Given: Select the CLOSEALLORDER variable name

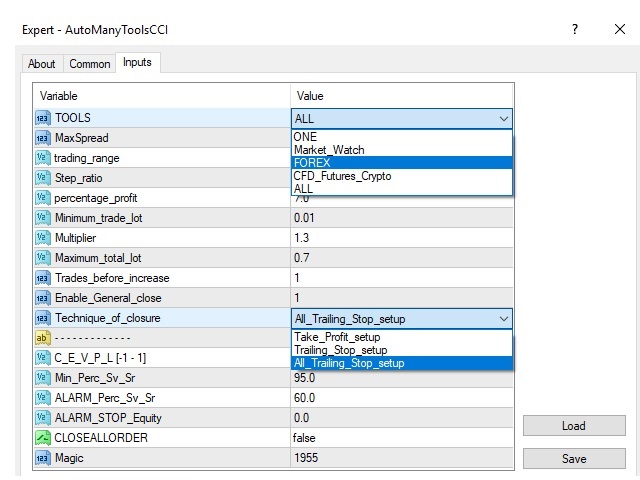Looking at the screenshot, I should pos(101,438).
